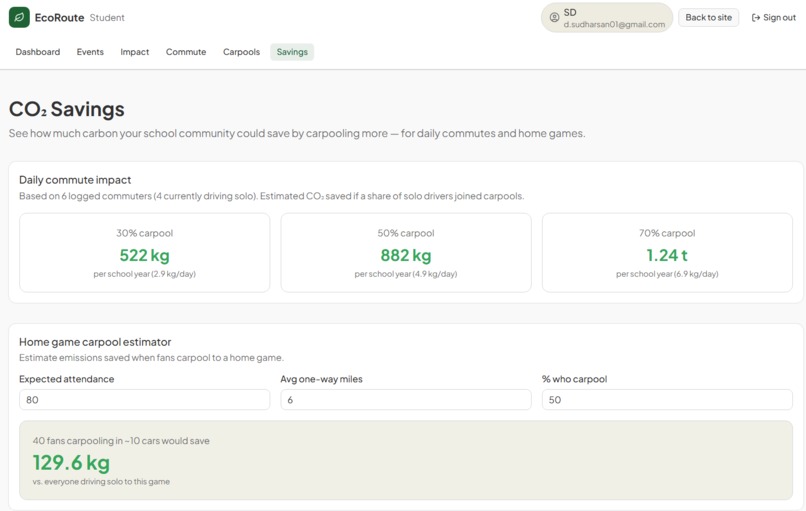Click 'per school year (2.9 kg/day)' text

tap(144, 274)
